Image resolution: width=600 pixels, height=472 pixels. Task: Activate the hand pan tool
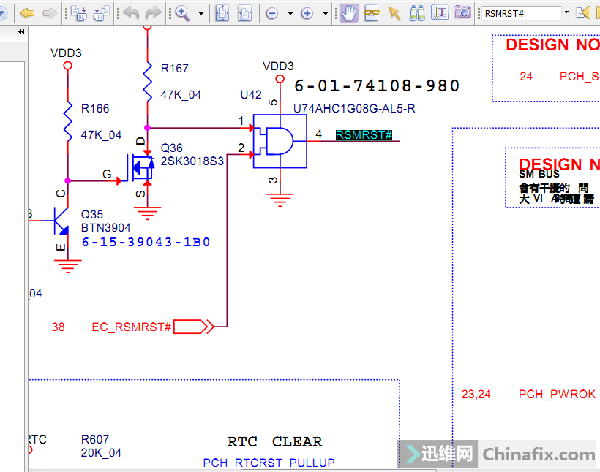click(349, 13)
